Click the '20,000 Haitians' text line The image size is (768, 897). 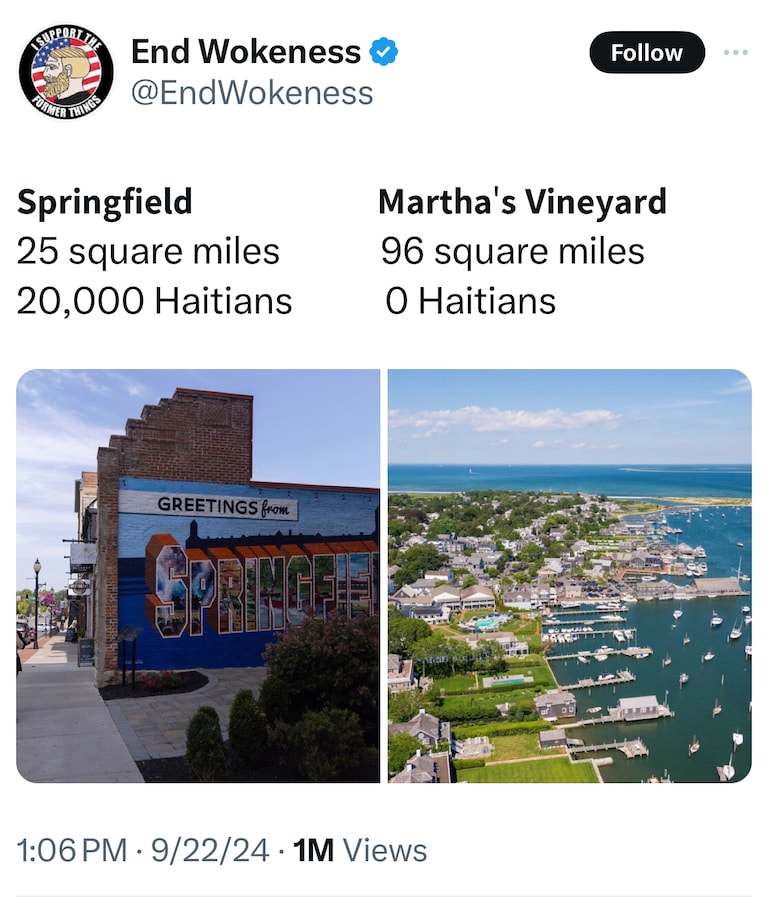coord(154,301)
